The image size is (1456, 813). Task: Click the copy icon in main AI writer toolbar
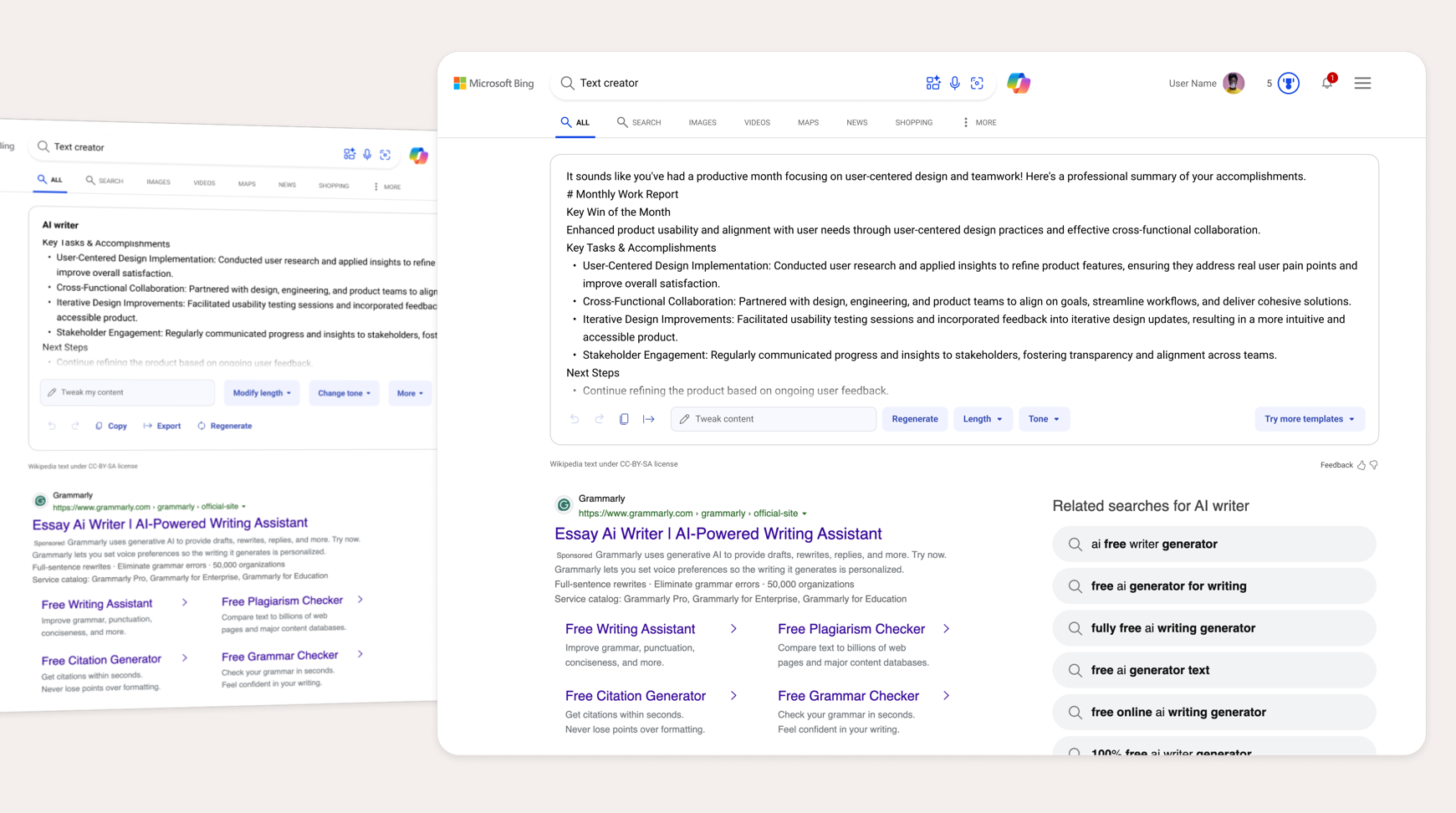coord(624,419)
